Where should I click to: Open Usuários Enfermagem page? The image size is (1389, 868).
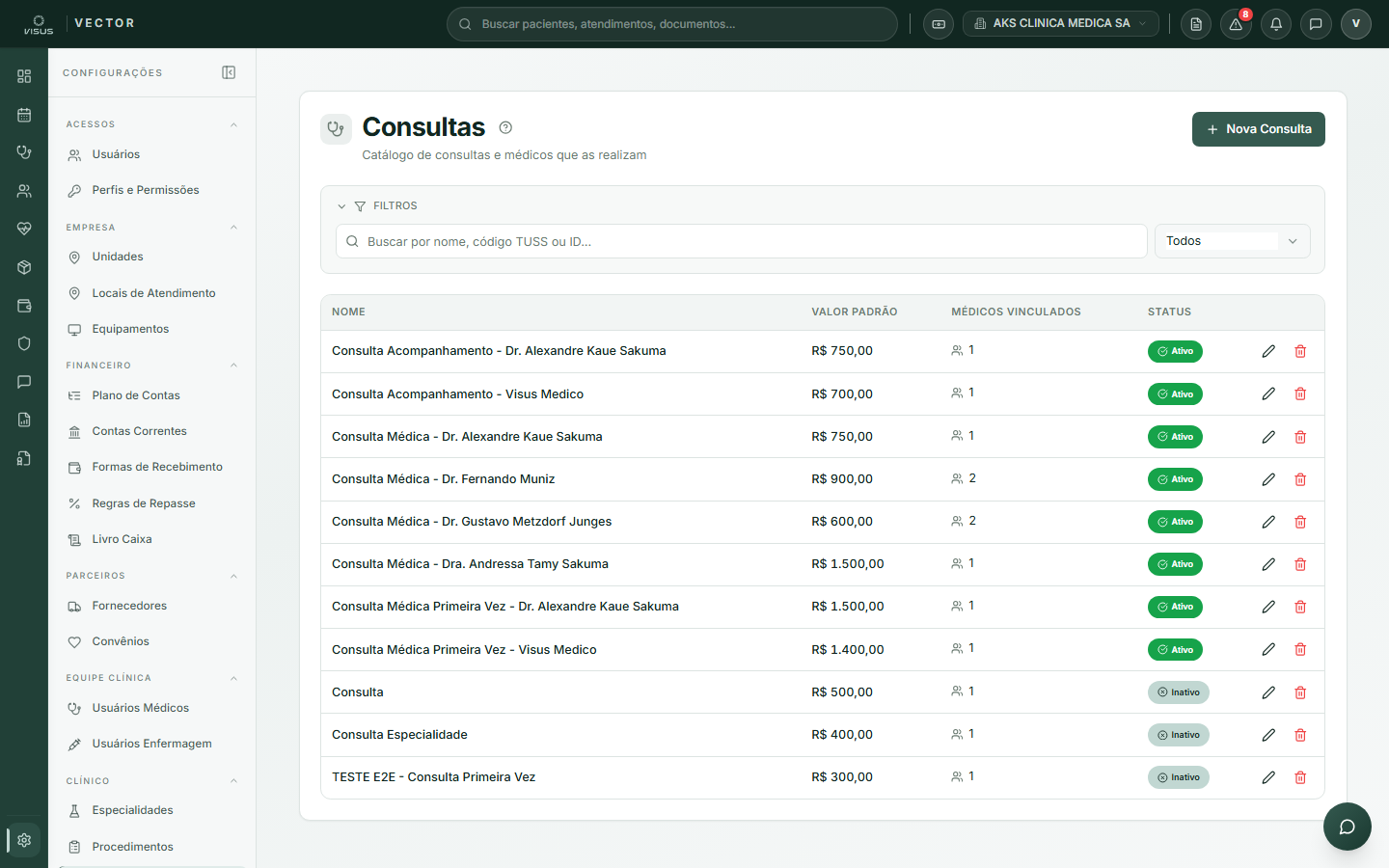[x=151, y=744]
